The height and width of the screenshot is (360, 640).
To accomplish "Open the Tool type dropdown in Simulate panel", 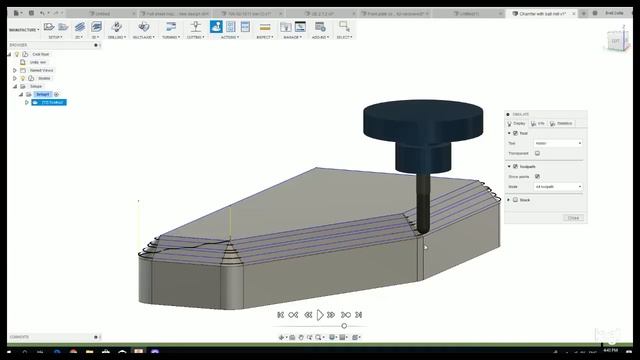I will [x=558, y=143].
